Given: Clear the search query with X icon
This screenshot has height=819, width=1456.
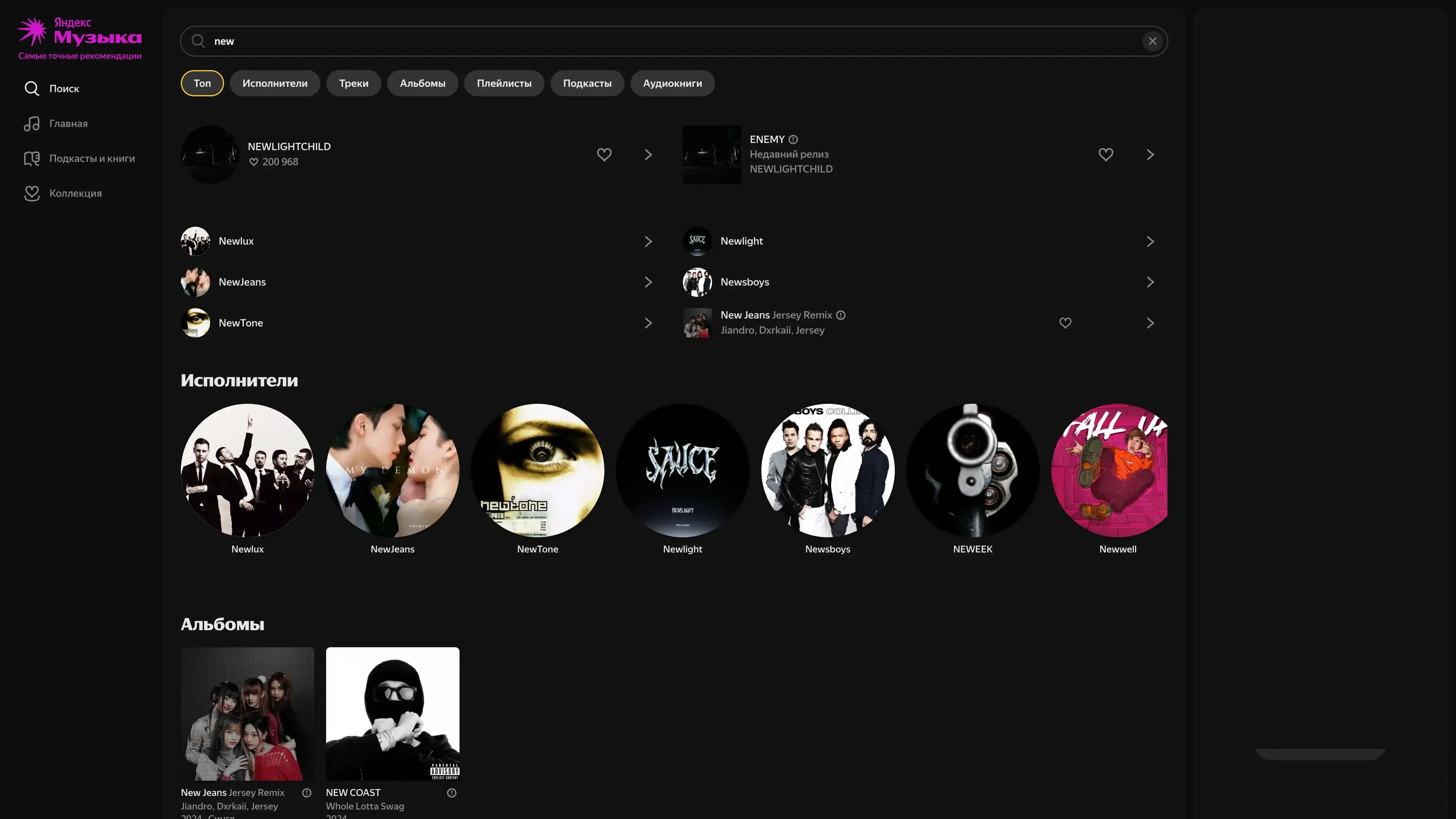Looking at the screenshot, I should (x=1153, y=41).
